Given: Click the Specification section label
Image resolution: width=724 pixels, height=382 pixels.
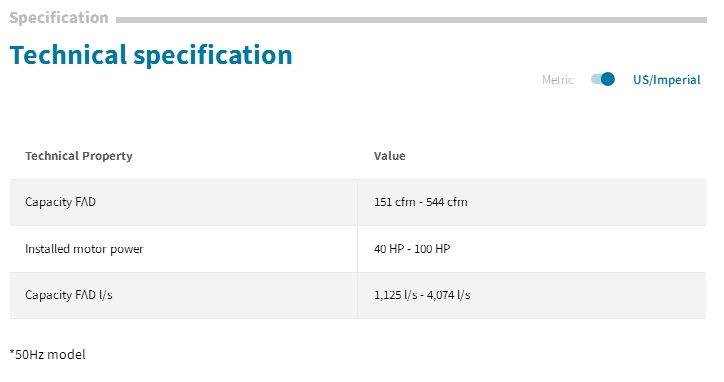Looking at the screenshot, I should (59, 18).
